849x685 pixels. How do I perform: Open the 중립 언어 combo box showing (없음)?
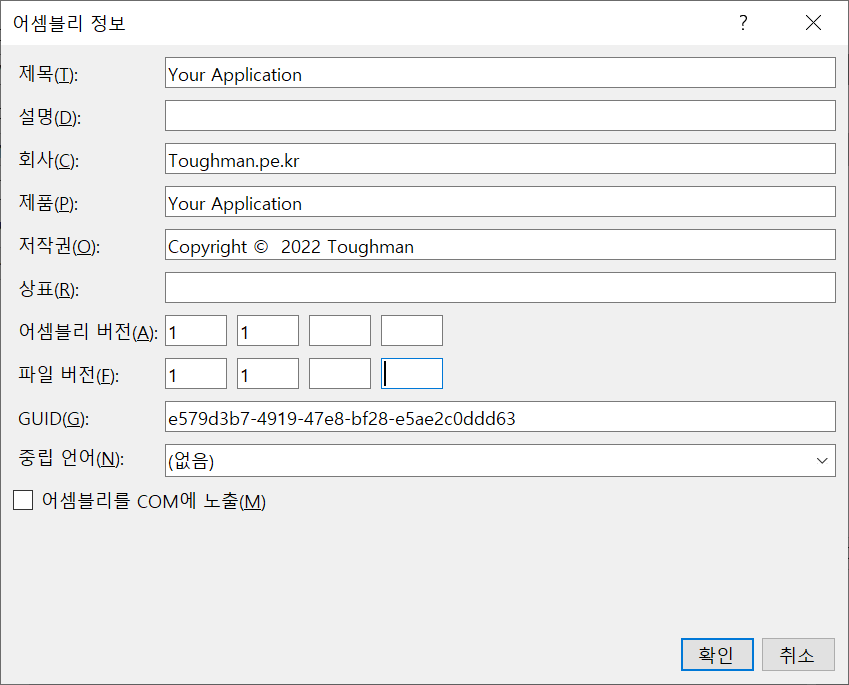pyautogui.click(x=490, y=461)
